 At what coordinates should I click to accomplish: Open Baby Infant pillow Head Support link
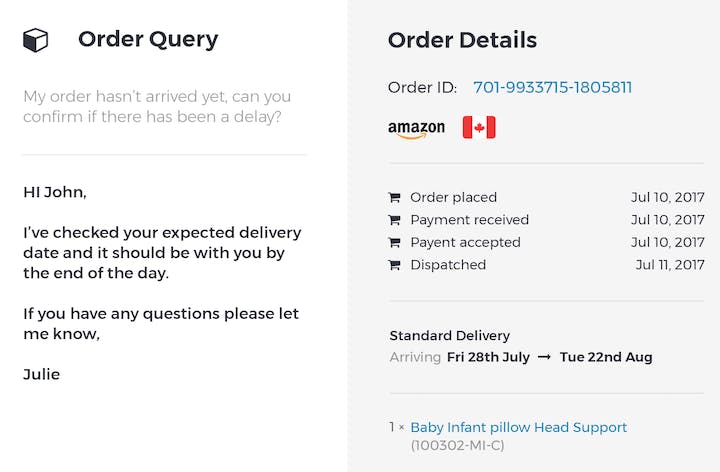[x=518, y=427]
